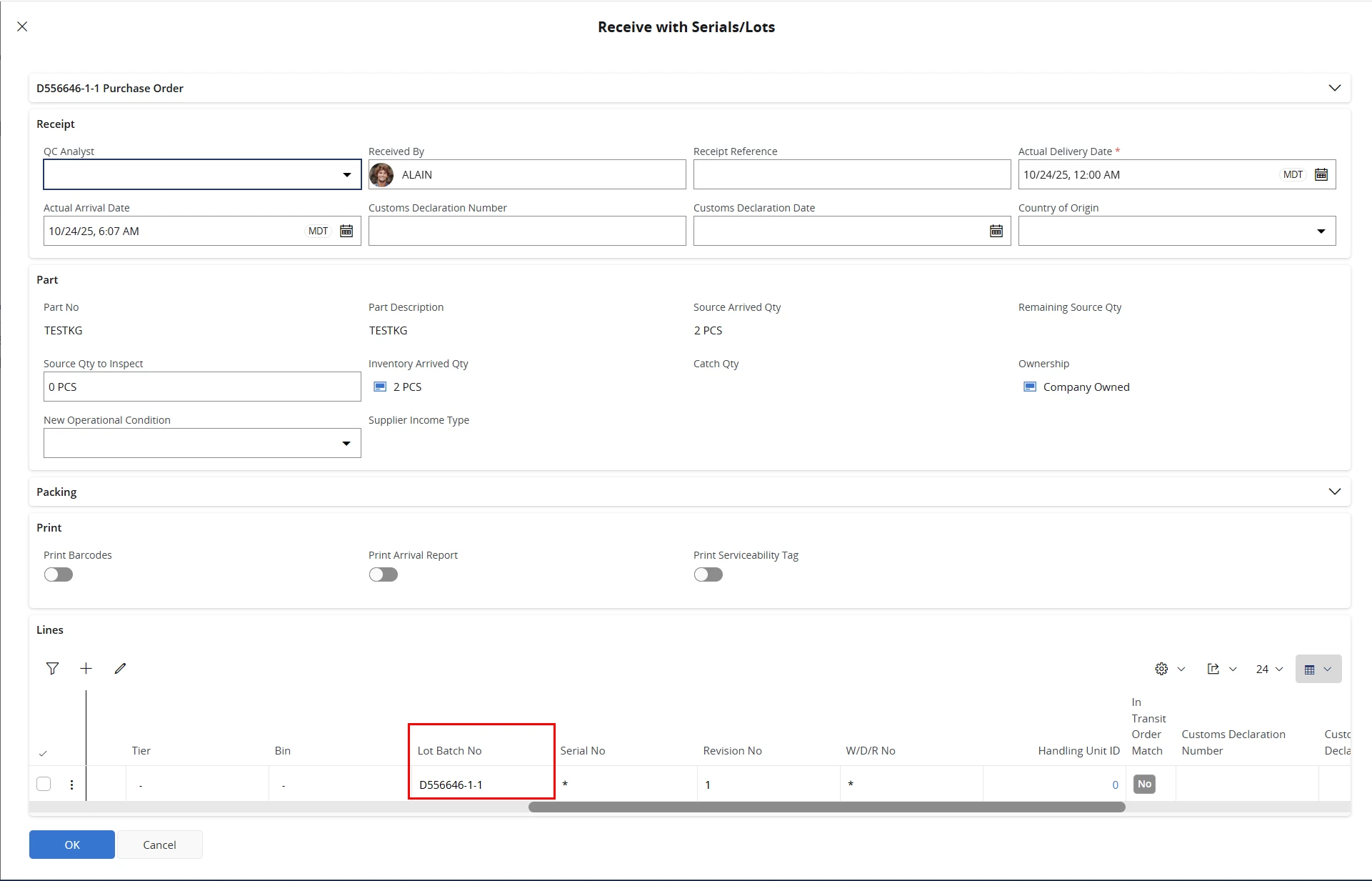Open Customs Declaration Date calendar picker
Screen dimensions: 1372x881
point(996,231)
